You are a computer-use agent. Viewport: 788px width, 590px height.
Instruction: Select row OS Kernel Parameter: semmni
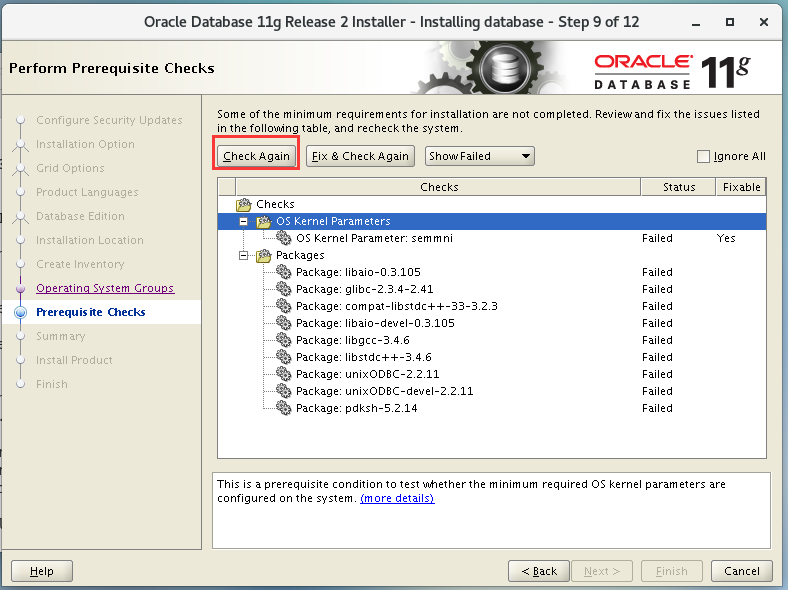492,238
